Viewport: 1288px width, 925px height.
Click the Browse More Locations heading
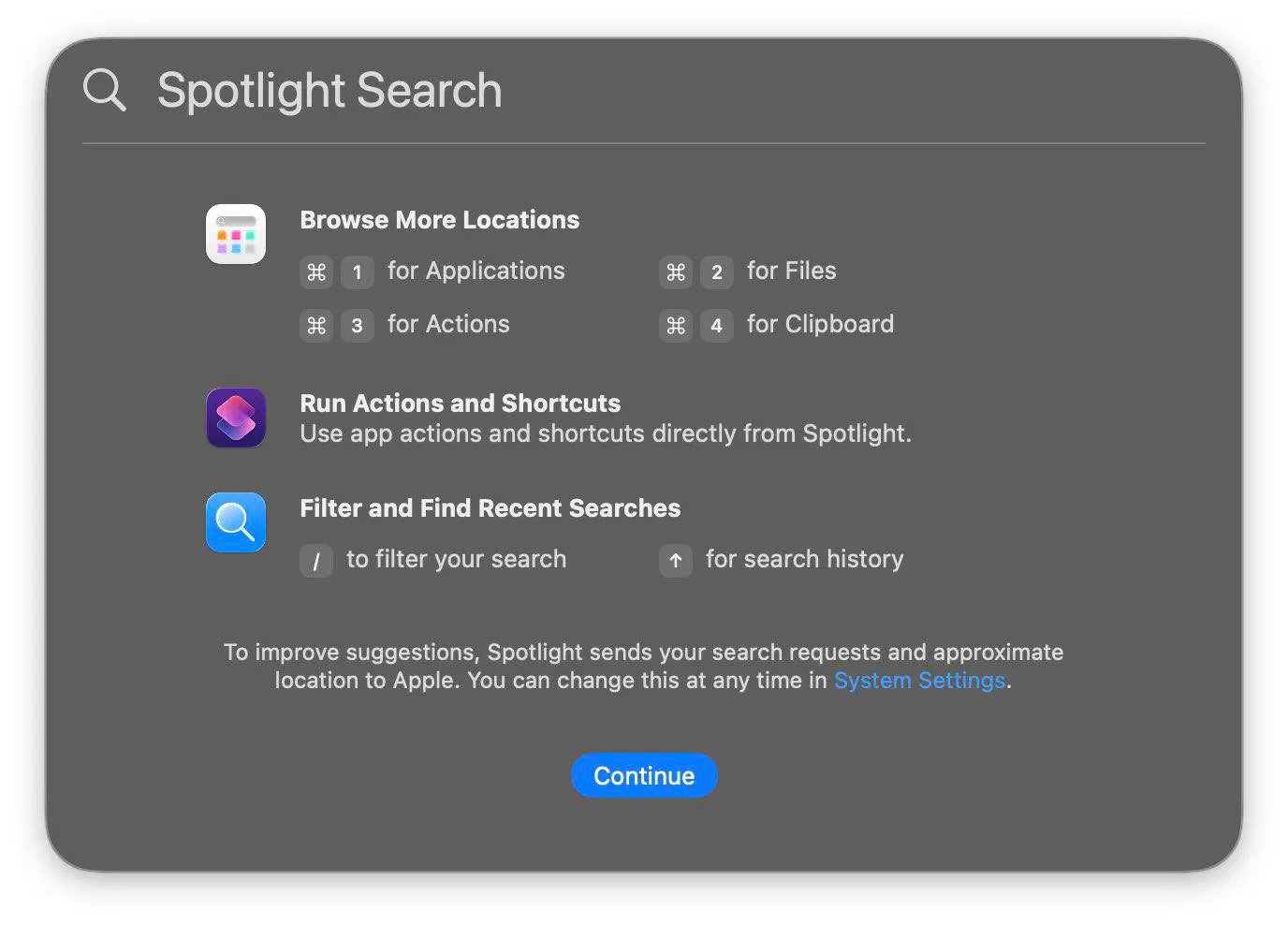(x=439, y=220)
